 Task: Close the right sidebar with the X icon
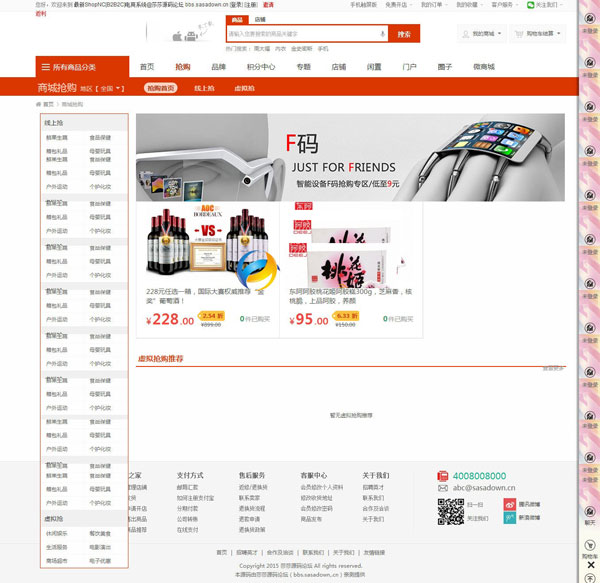pyautogui.click(x=591, y=565)
